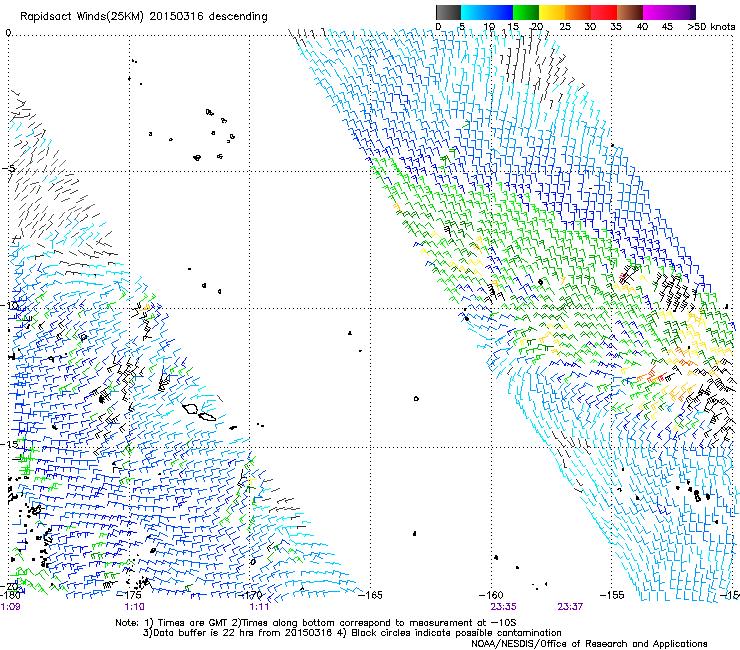Click the green 15-20 knots legend swatch
740x650 pixels.
[x=526, y=12]
